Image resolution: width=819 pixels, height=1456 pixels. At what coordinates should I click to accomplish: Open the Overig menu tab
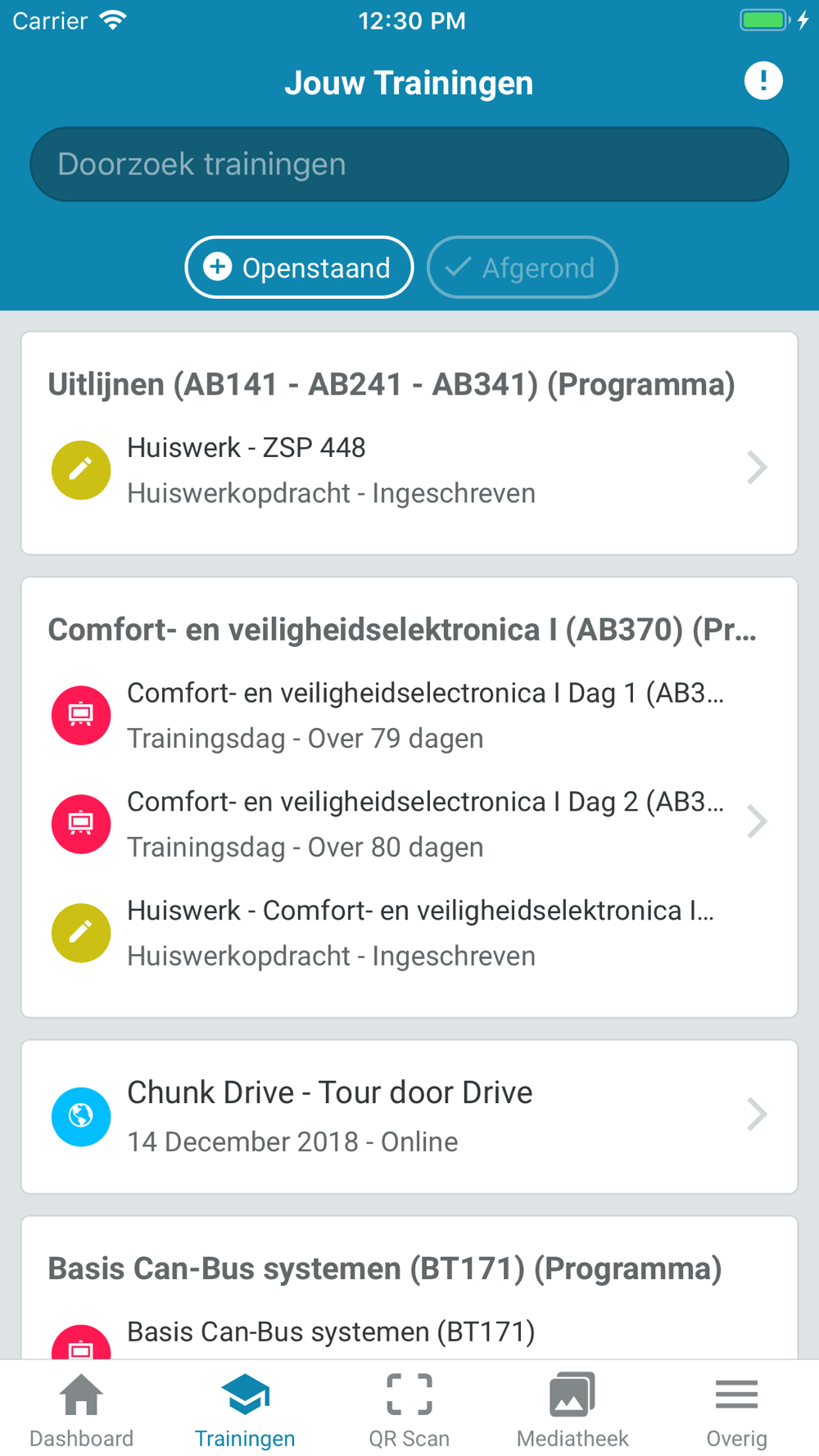pos(736,1410)
